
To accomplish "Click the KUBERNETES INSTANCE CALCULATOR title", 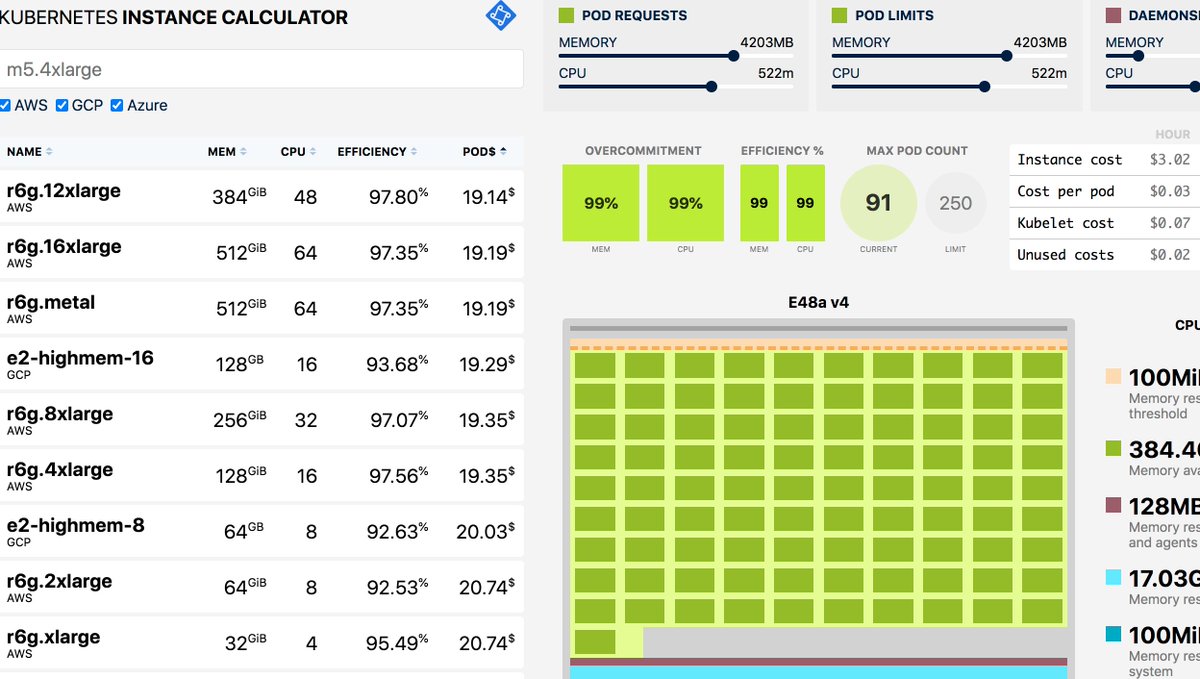I will [x=174, y=18].
